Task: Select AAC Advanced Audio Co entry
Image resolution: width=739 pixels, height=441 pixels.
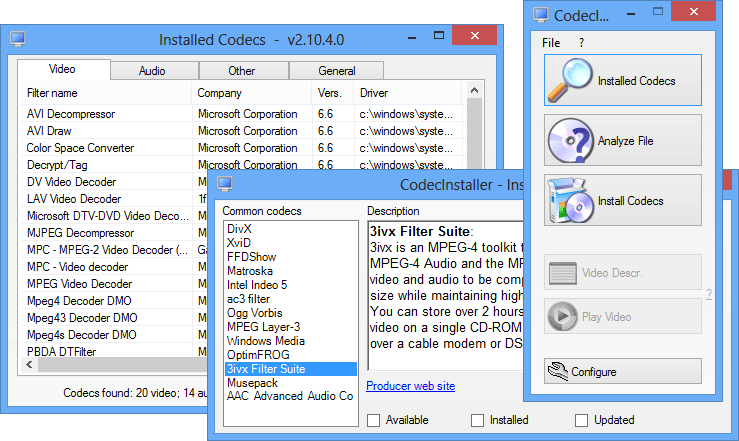Action: click(x=290, y=396)
